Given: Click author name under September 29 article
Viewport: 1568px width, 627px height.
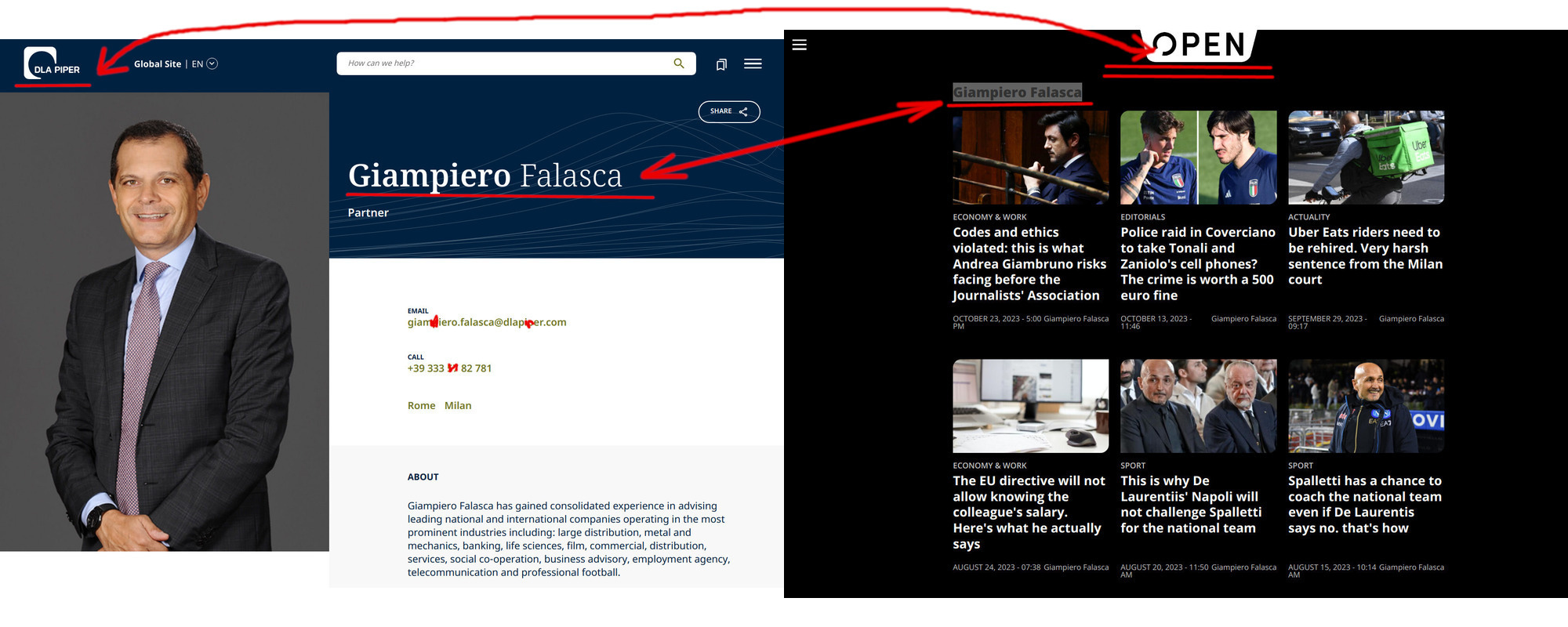Looking at the screenshot, I should tap(1411, 319).
